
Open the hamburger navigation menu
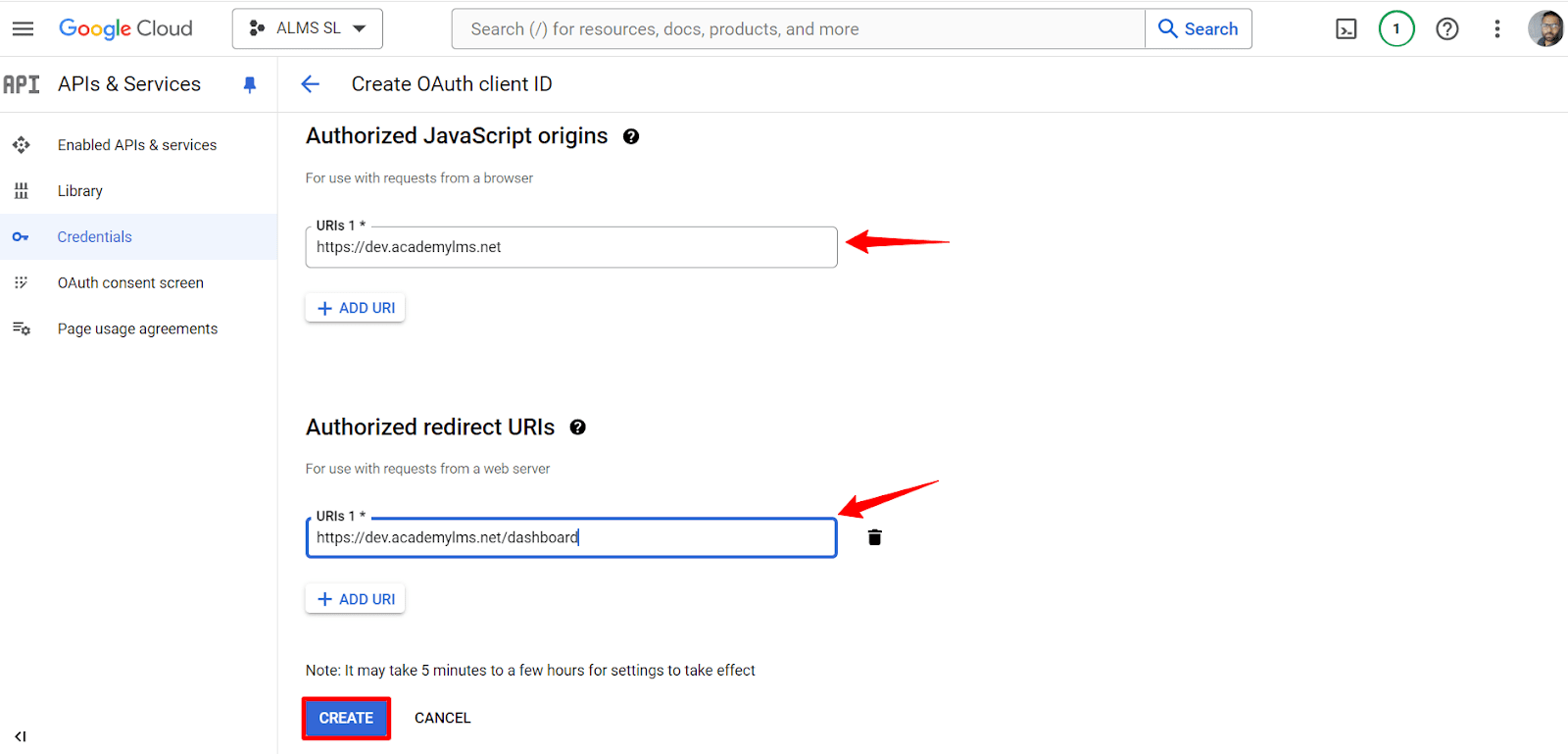[x=23, y=28]
